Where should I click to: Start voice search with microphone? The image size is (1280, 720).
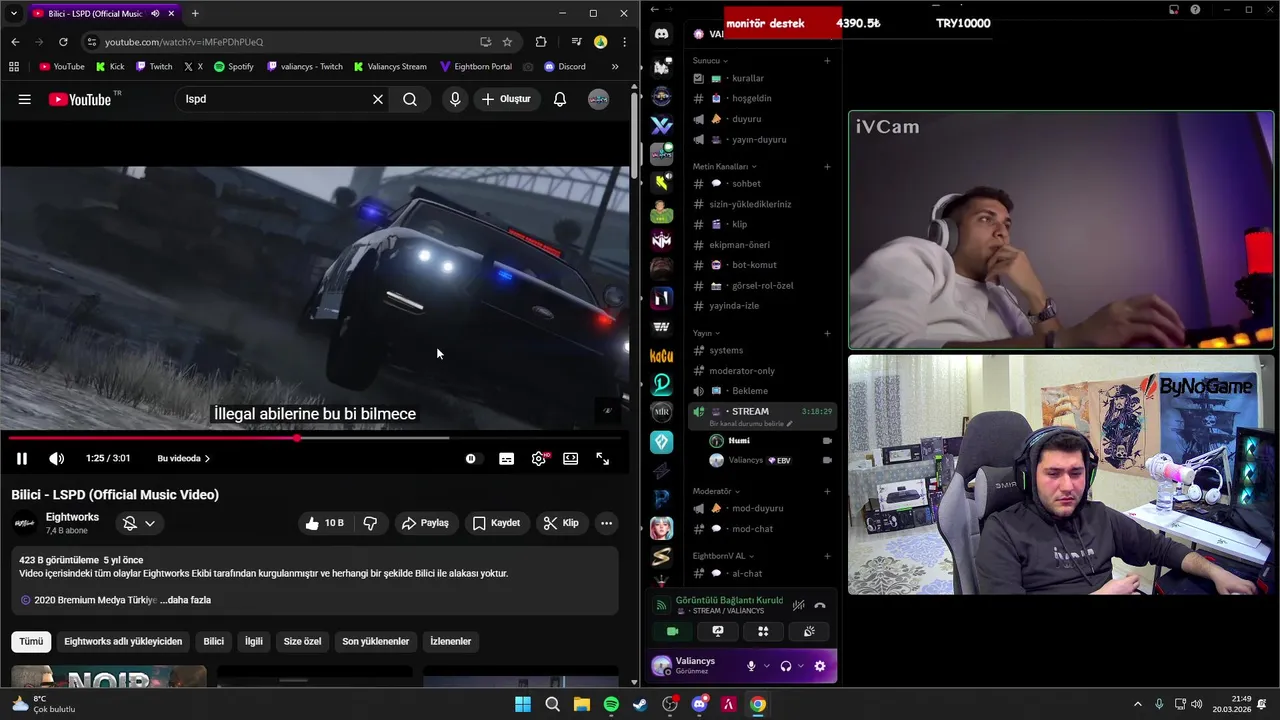pyautogui.click(x=455, y=99)
